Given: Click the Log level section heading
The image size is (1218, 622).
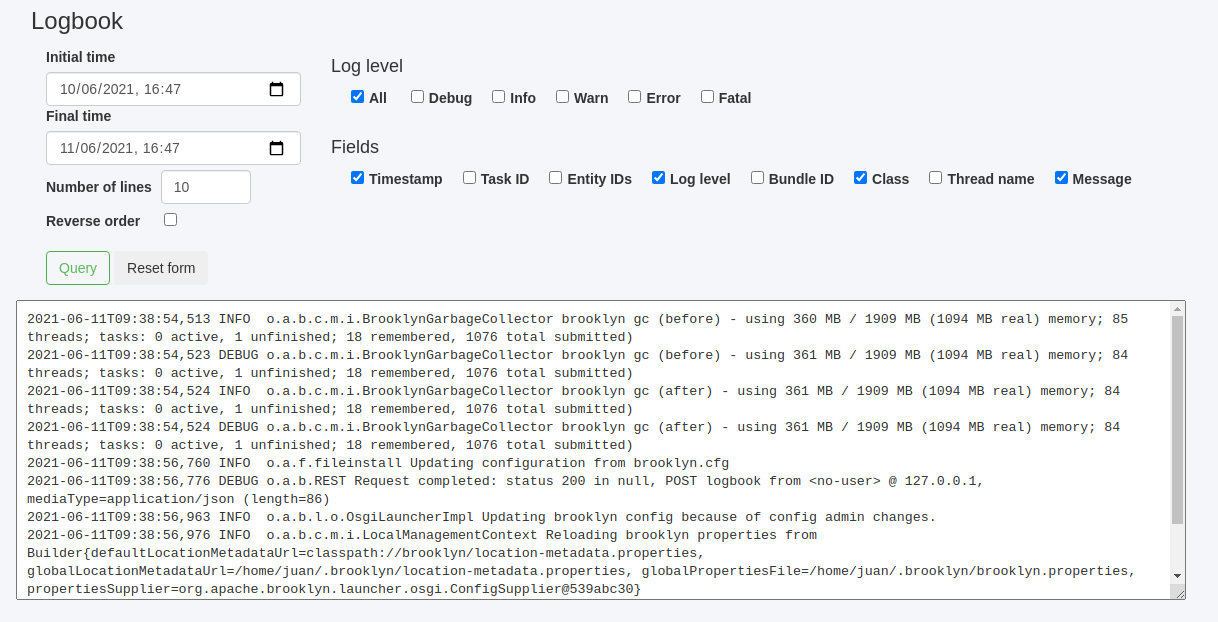Looking at the screenshot, I should pyautogui.click(x=367, y=67).
